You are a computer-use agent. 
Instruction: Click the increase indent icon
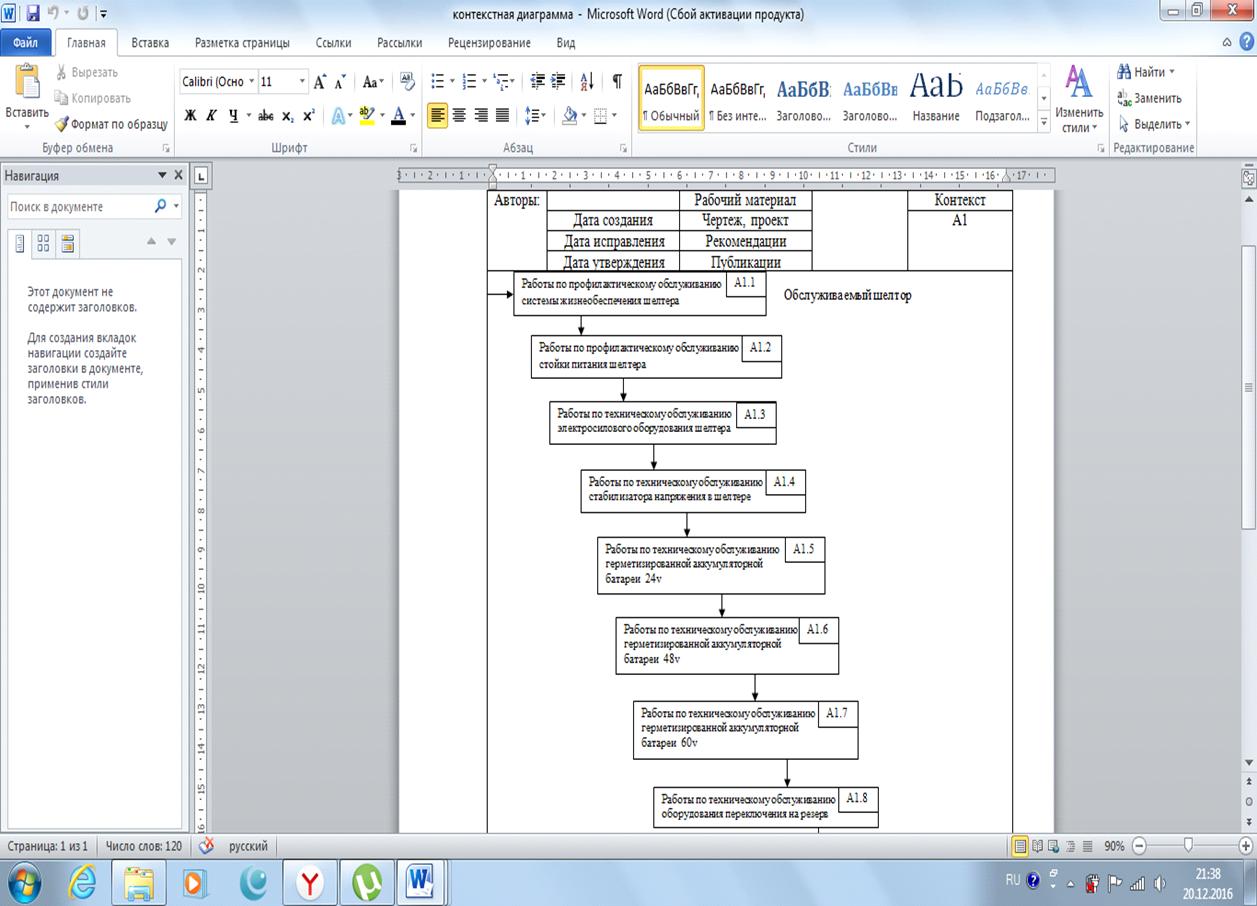coord(558,82)
